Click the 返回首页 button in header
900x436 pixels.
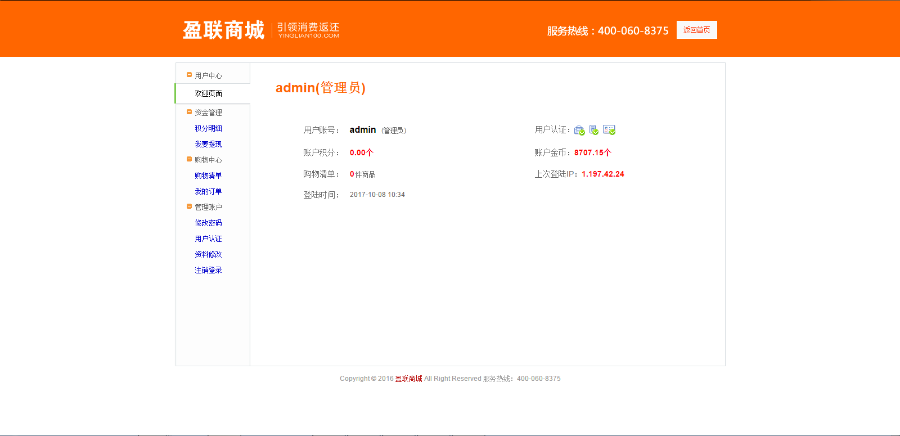[697, 30]
